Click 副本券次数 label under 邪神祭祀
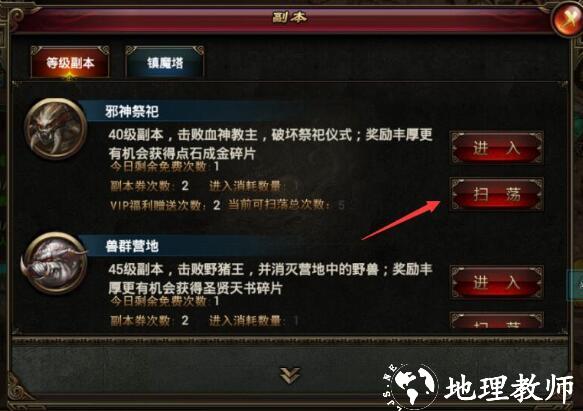 142,186
